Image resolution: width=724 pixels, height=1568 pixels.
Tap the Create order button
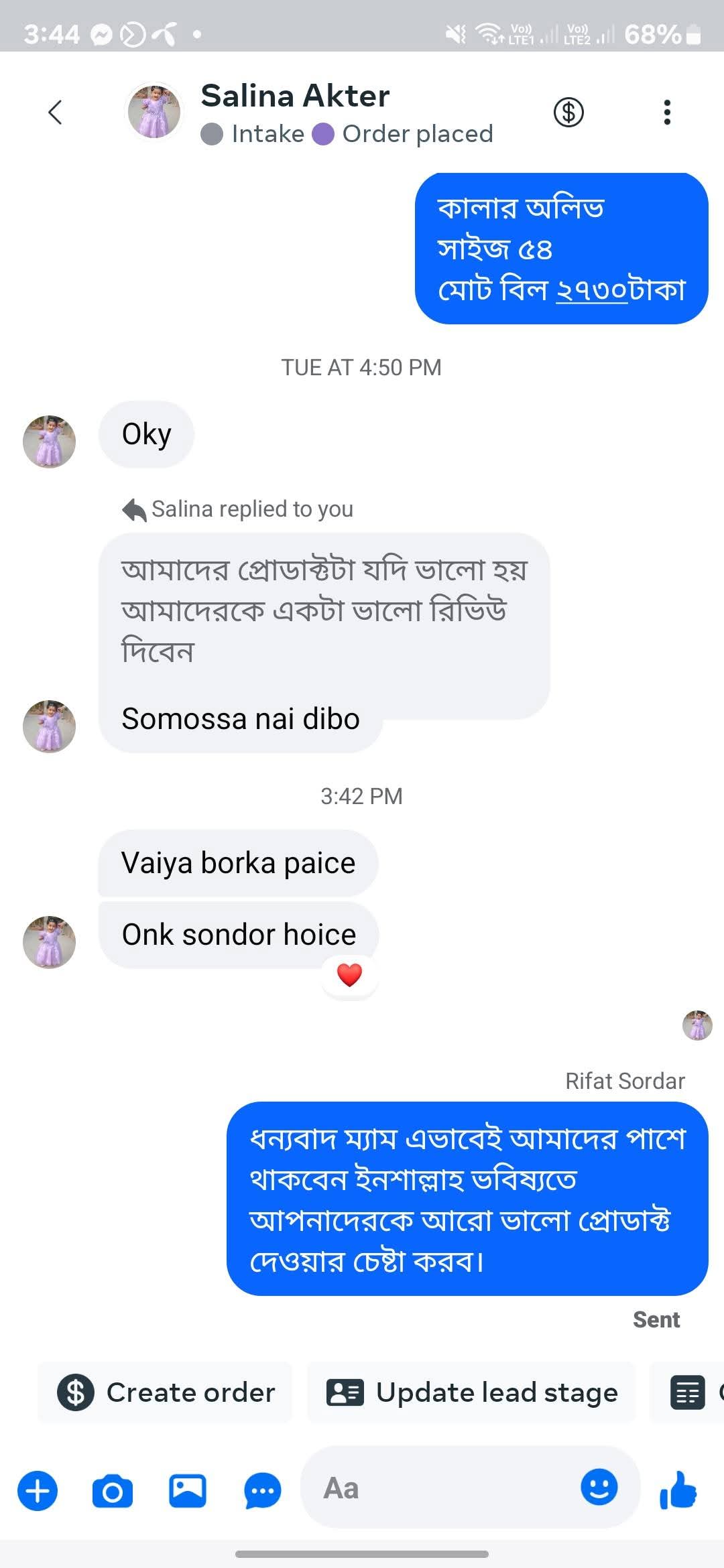click(x=166, y=1392)
